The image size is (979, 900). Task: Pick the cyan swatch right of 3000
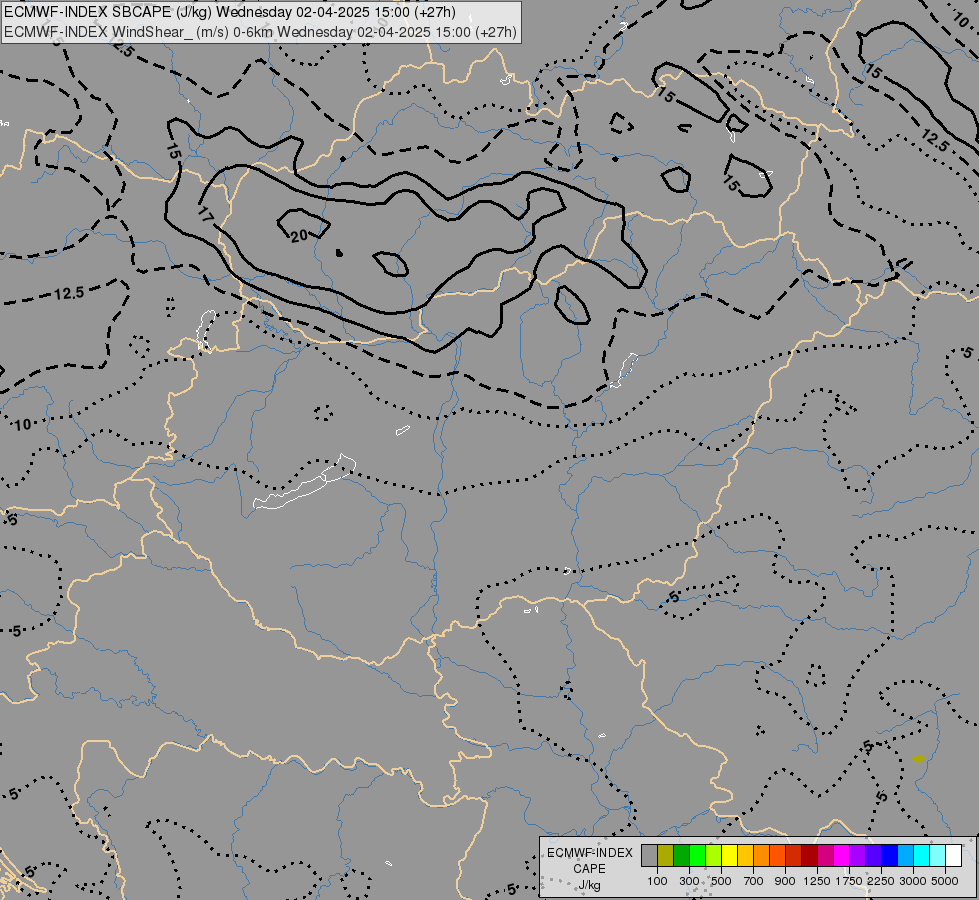point(922,856)
